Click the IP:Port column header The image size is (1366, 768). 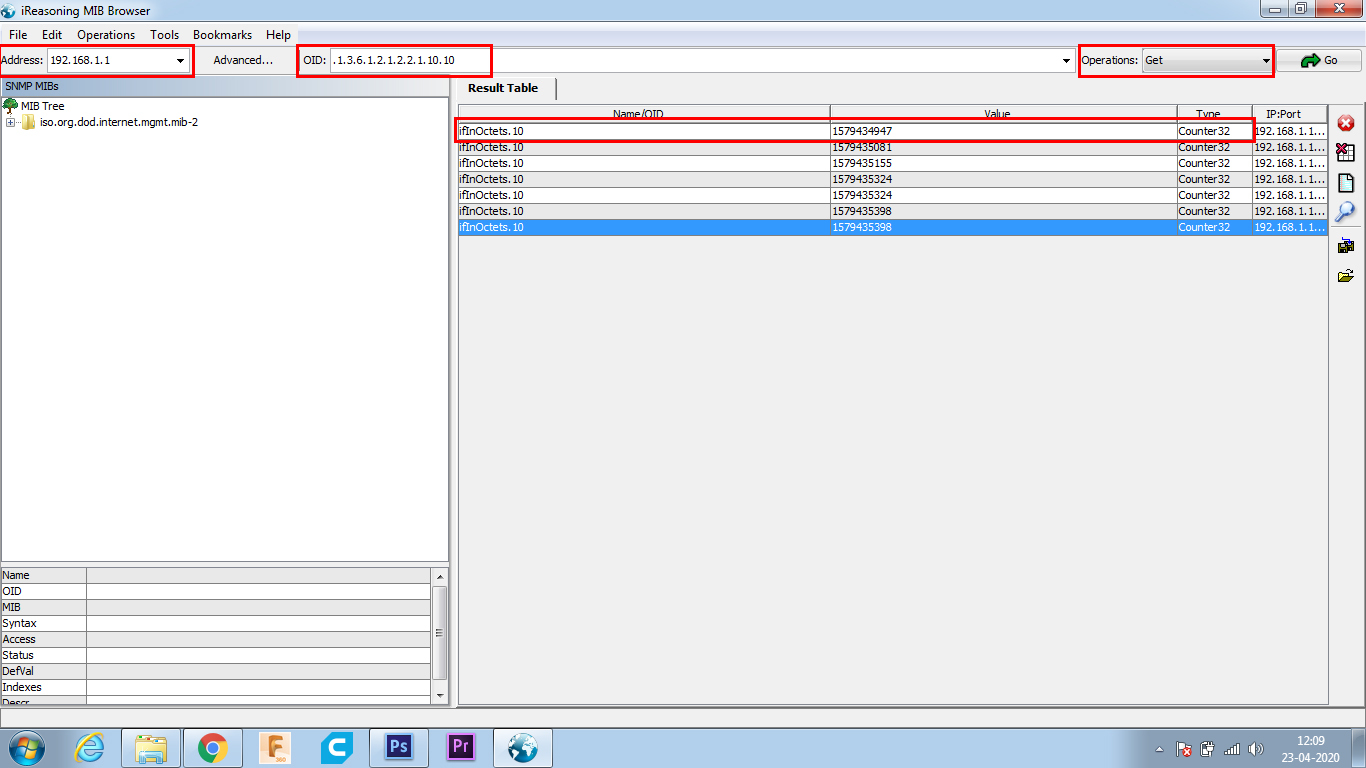(1289, 113)
